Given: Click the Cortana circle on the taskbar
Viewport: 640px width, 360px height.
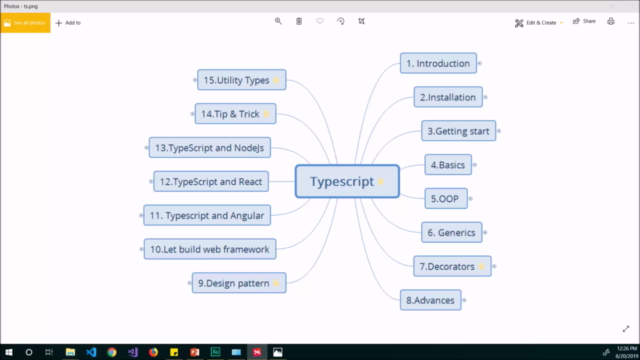Looking at the screenshot, I should 29,352.
